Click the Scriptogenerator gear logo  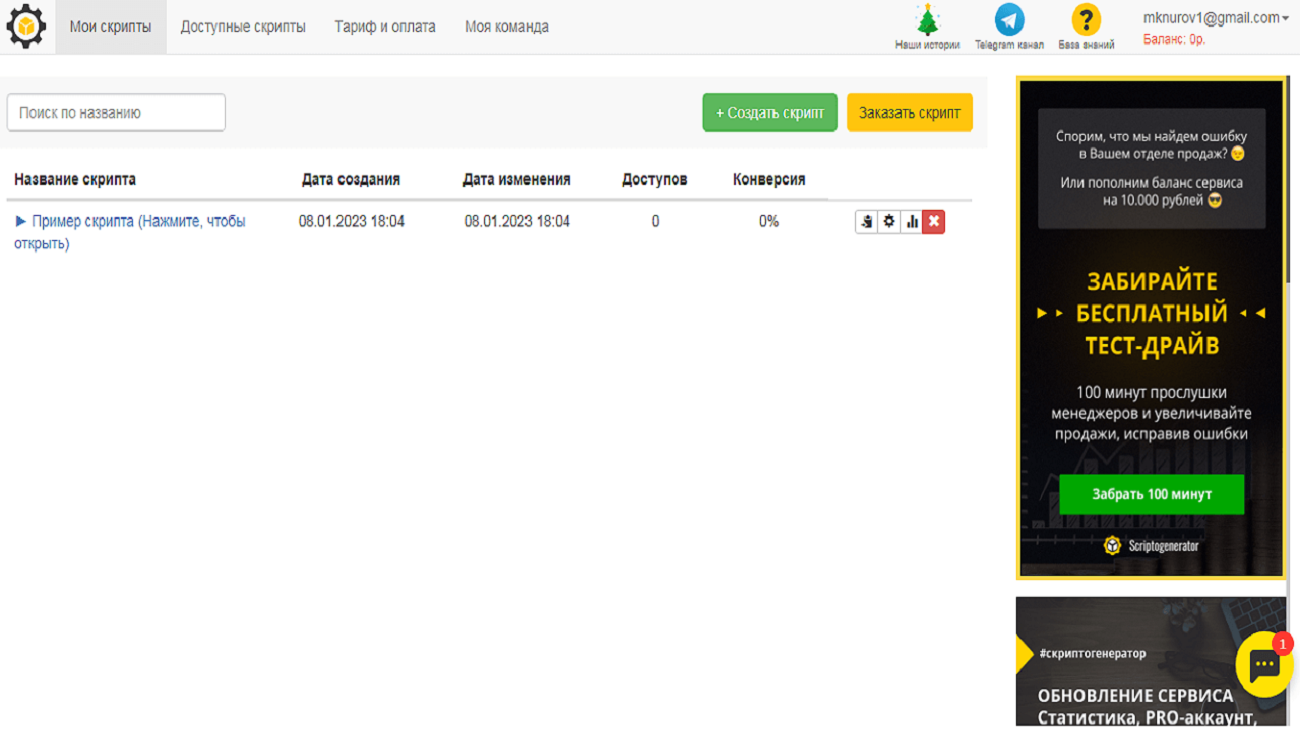click(x=26, y=27)
